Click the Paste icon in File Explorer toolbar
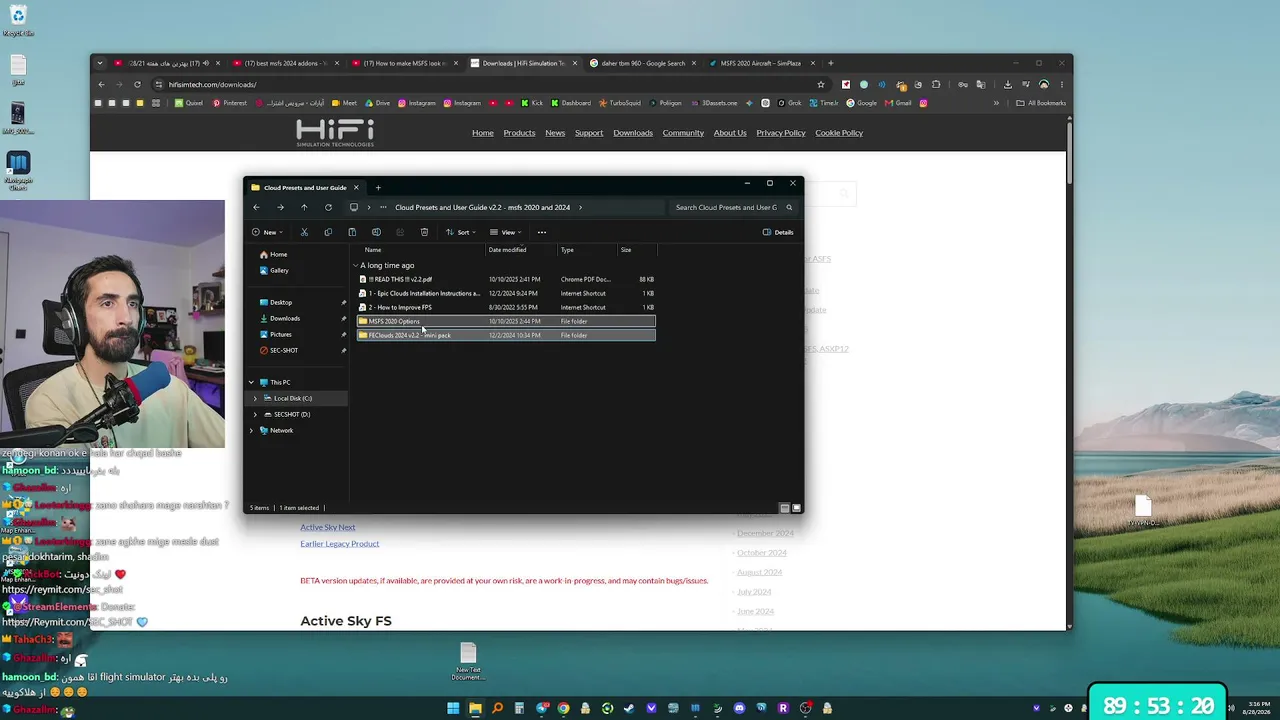 click(x=352, y=232)
